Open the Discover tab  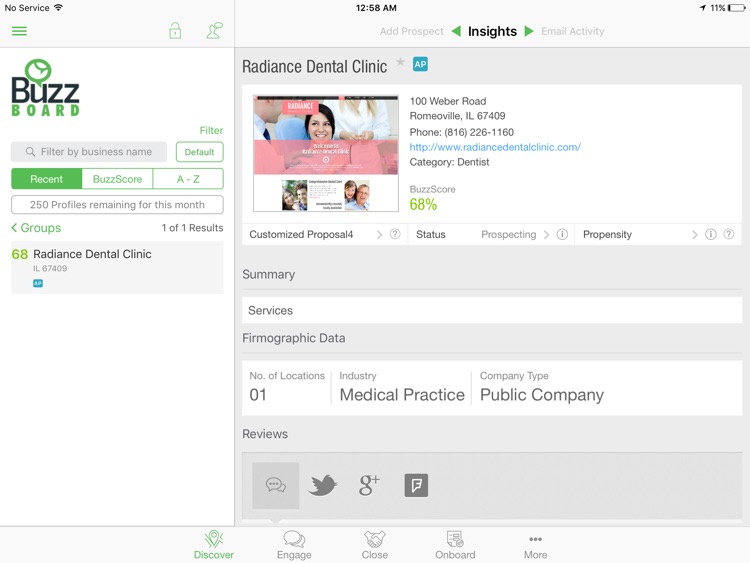[214, 545]
